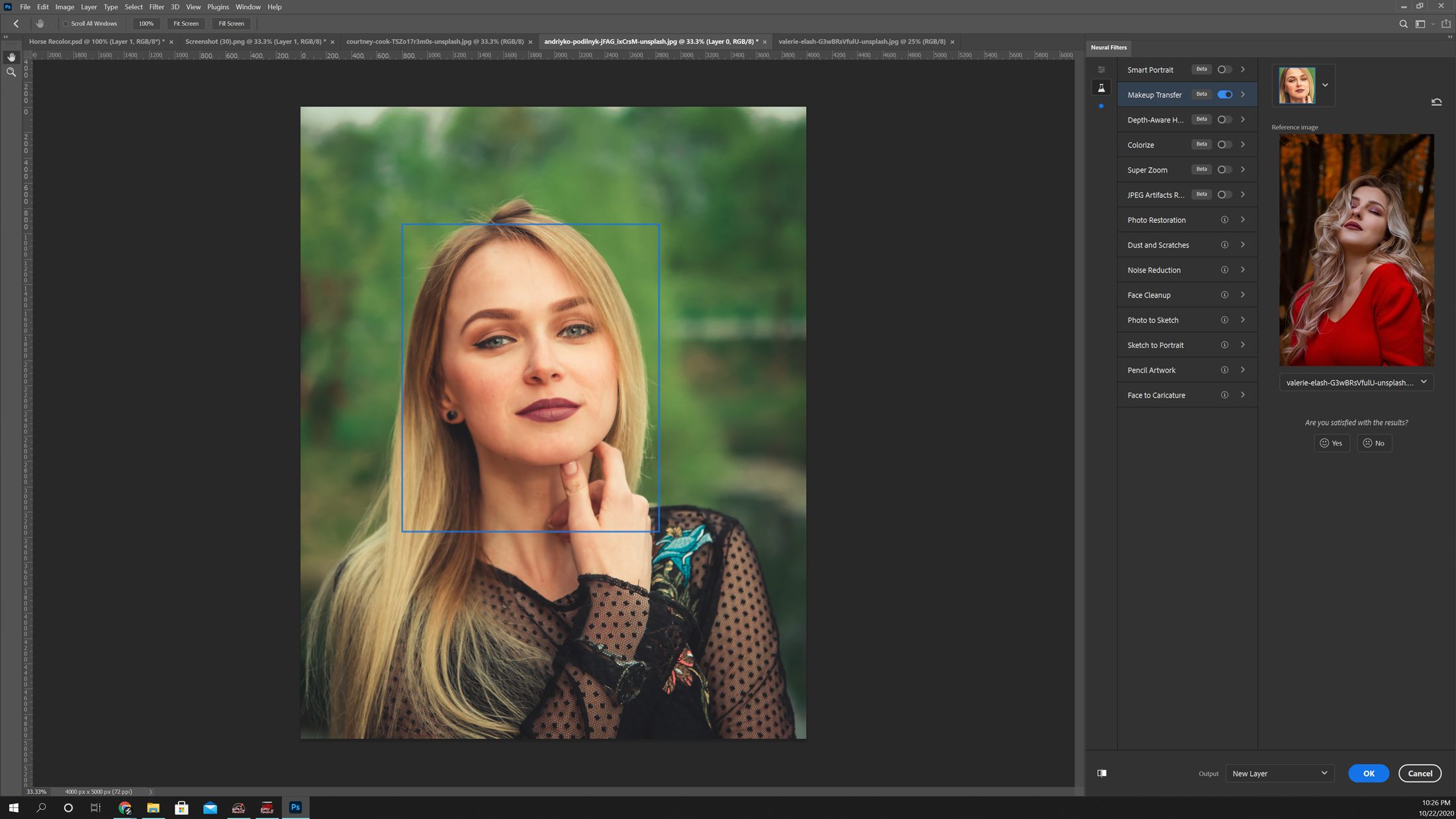
Task: Click the OK button
Action: 1368,773
